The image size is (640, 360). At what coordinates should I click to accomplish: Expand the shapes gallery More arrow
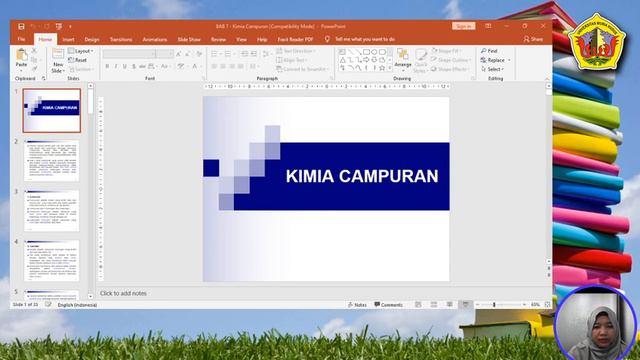click(390, 68)
